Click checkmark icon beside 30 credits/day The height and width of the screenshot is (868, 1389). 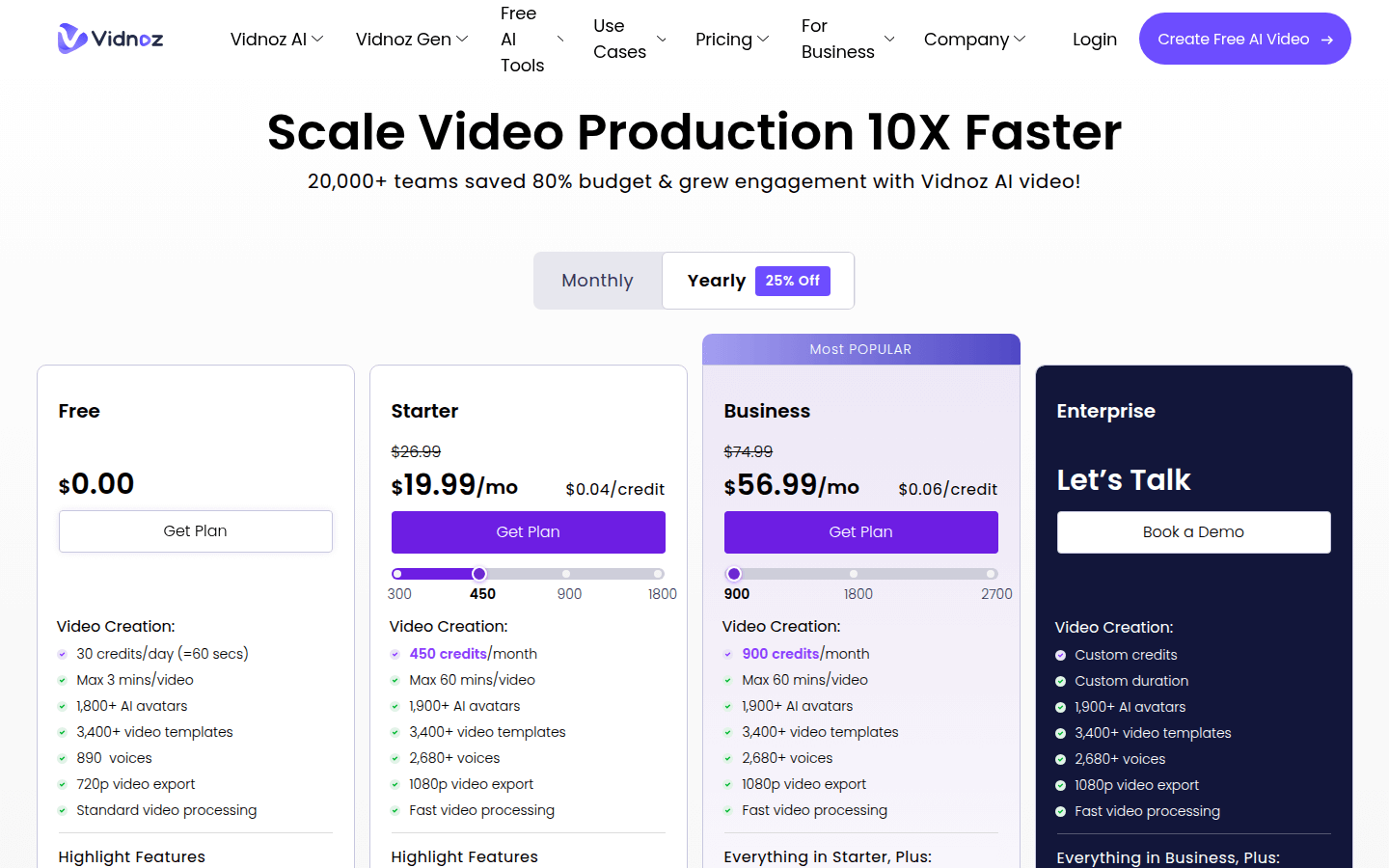pyautogui.click(x=62, y=654)
